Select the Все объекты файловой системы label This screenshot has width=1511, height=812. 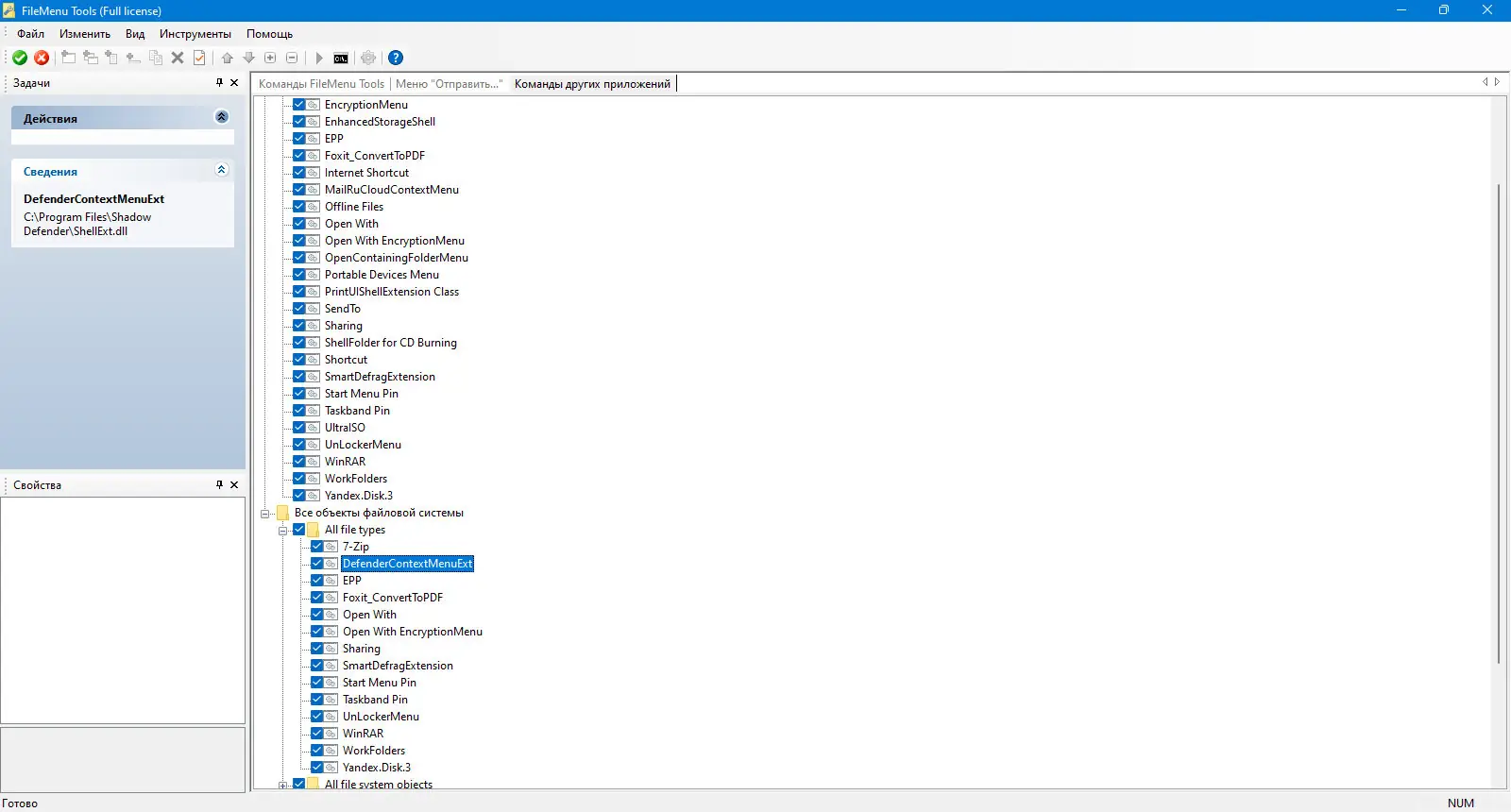click(x=379, y=513)
